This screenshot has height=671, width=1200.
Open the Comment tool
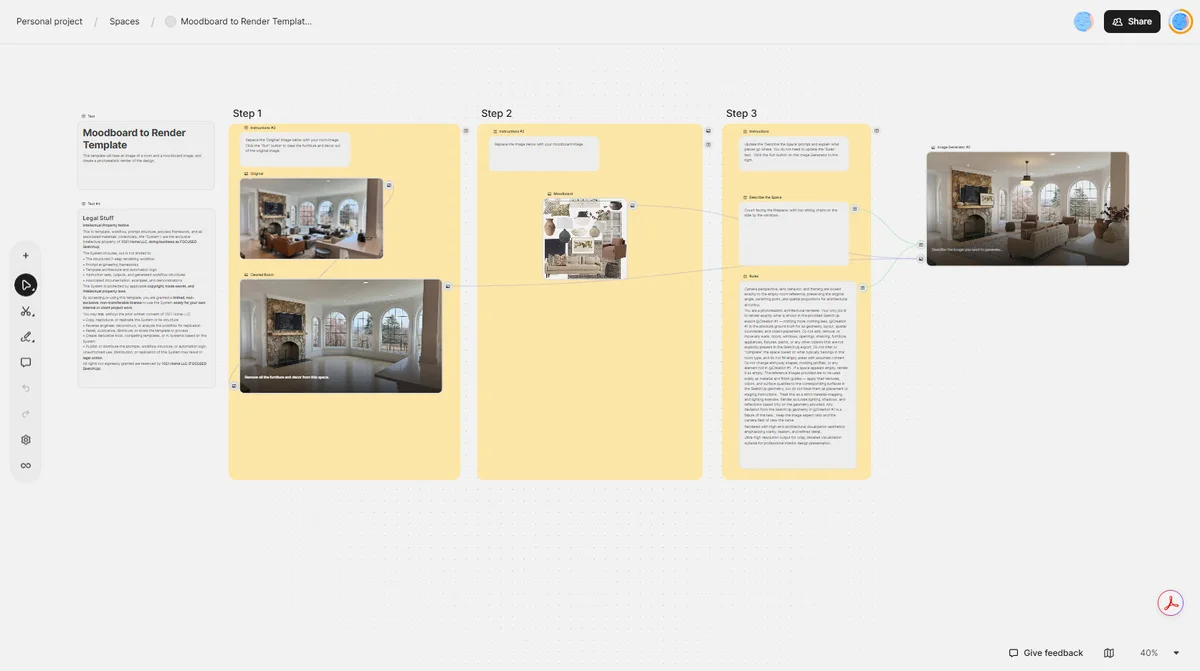click(x=25, y=361)
